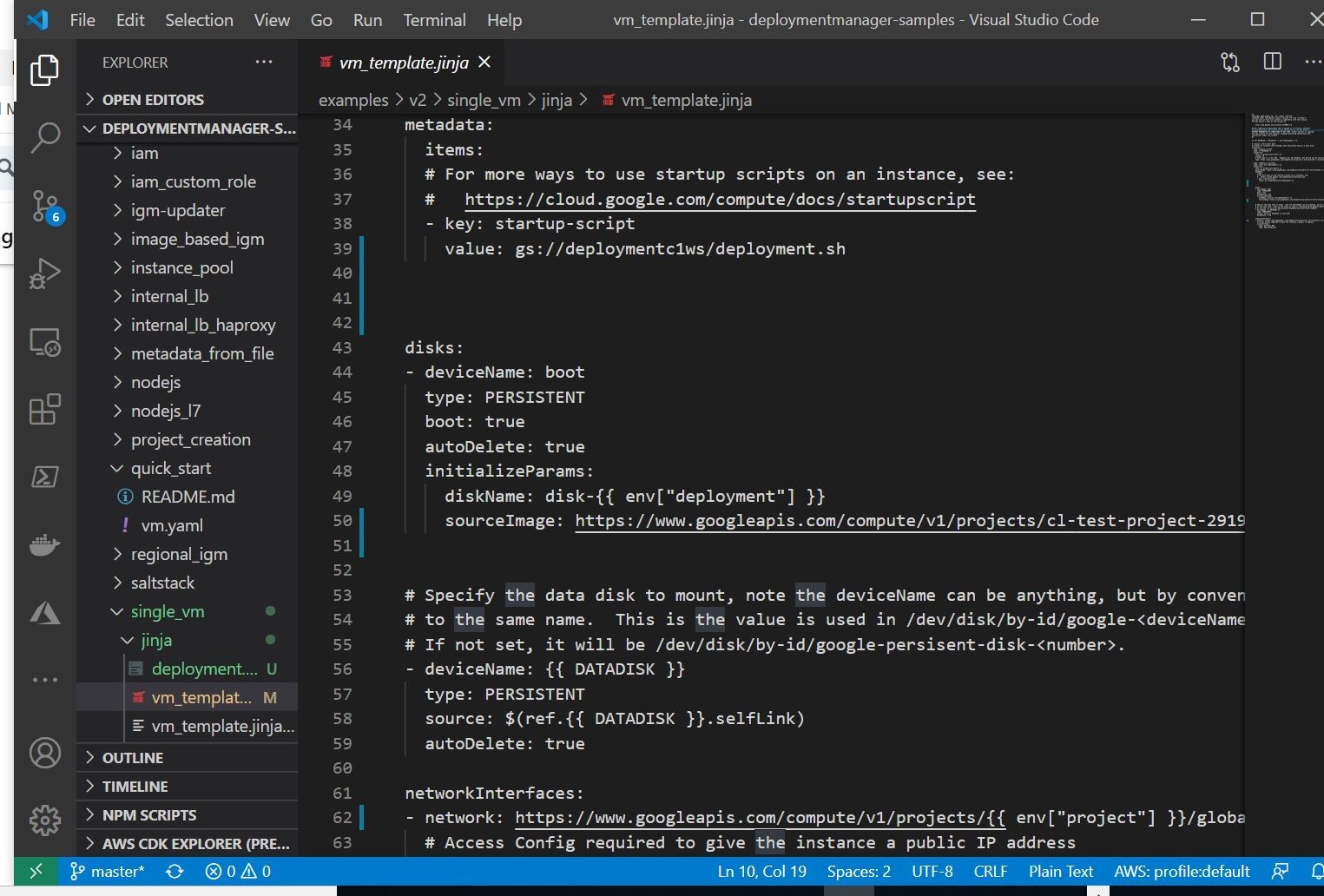Viewport: 1324px width, 896px height.
Task: Click the feedback icon in status bar
Action: click(x=1280, y=871)
